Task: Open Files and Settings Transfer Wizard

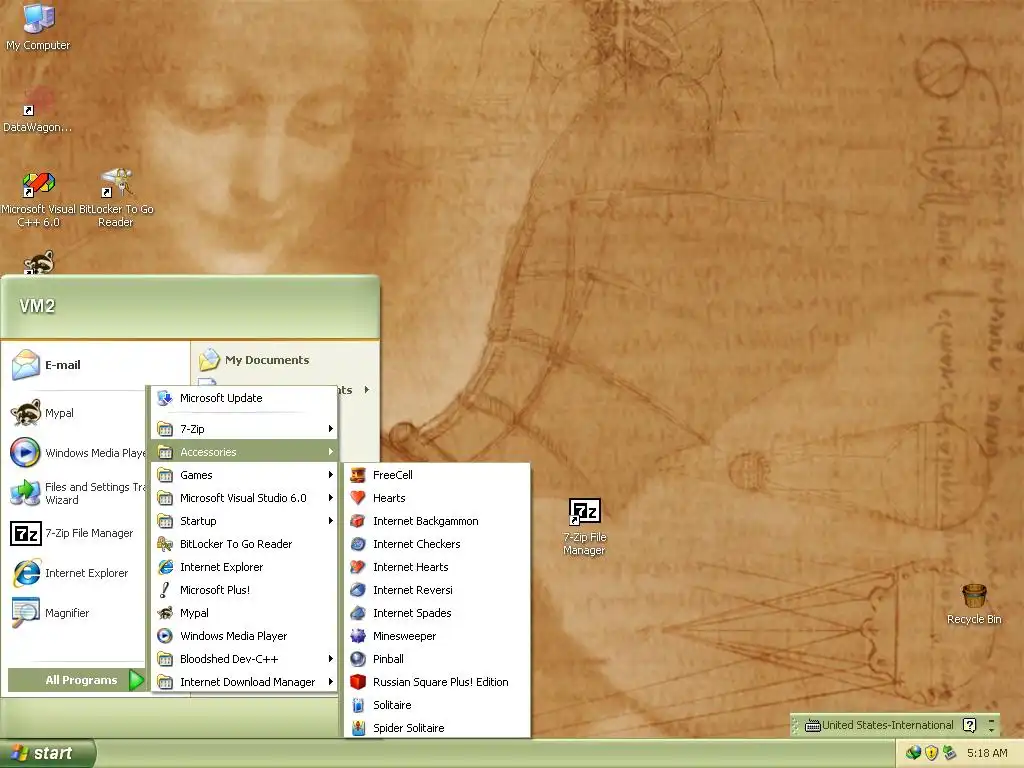Action: [x=77, y=493]
